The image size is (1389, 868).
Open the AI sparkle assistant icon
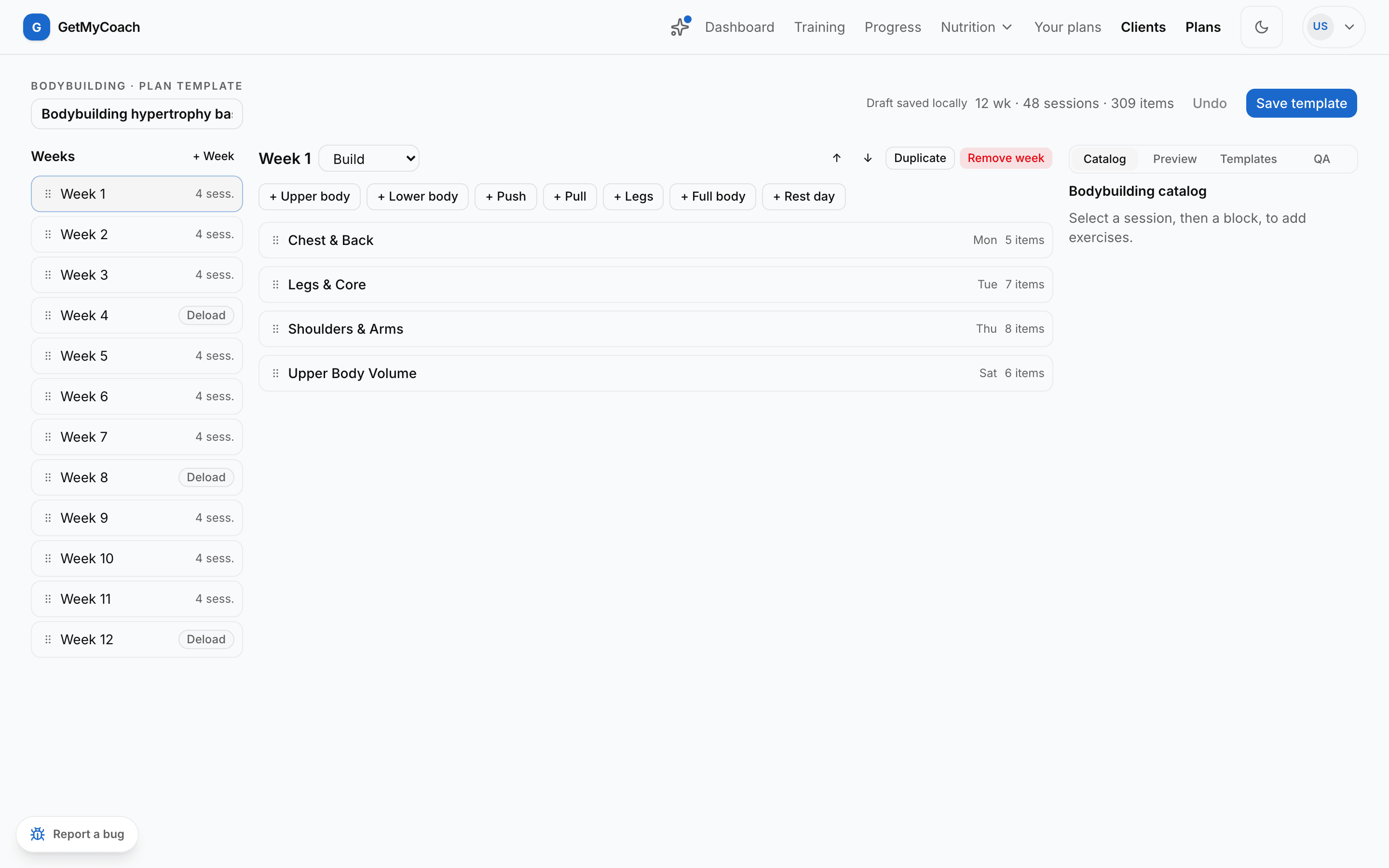[x=680, y=27]
